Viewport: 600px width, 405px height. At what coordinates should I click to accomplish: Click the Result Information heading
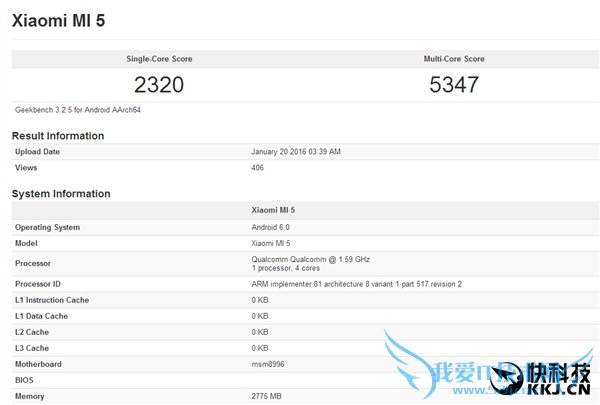pos(58,136)
